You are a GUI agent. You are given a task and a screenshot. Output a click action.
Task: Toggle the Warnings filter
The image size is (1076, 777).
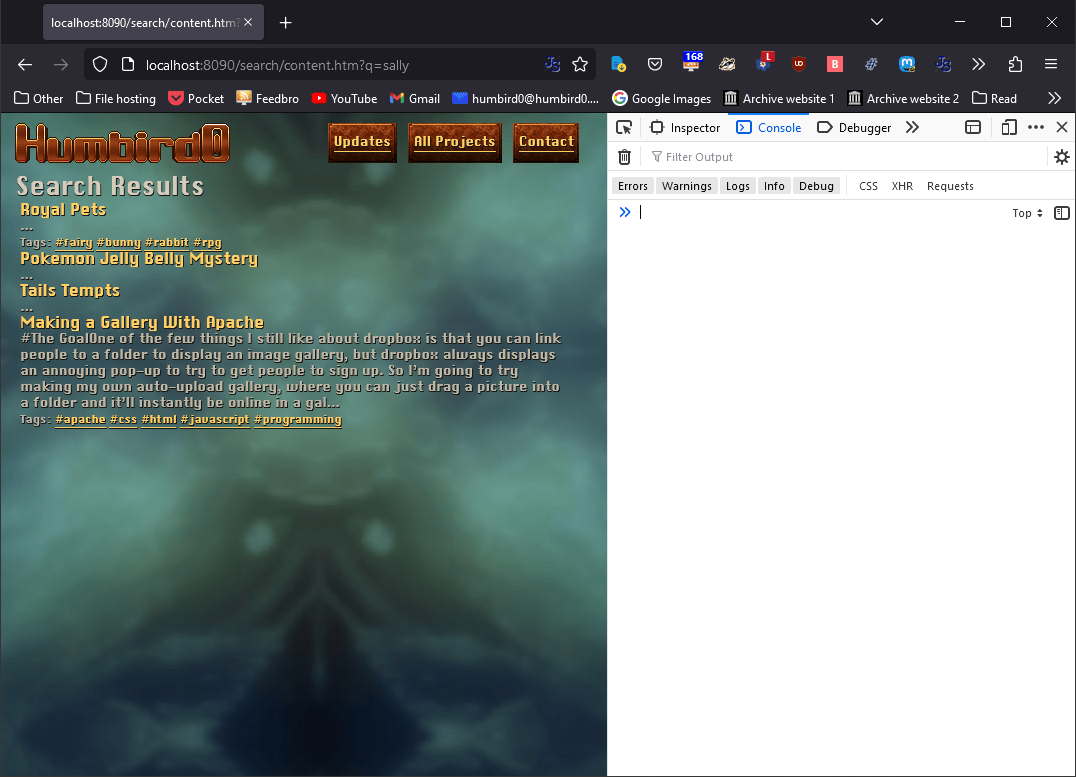tap(686, 186)
